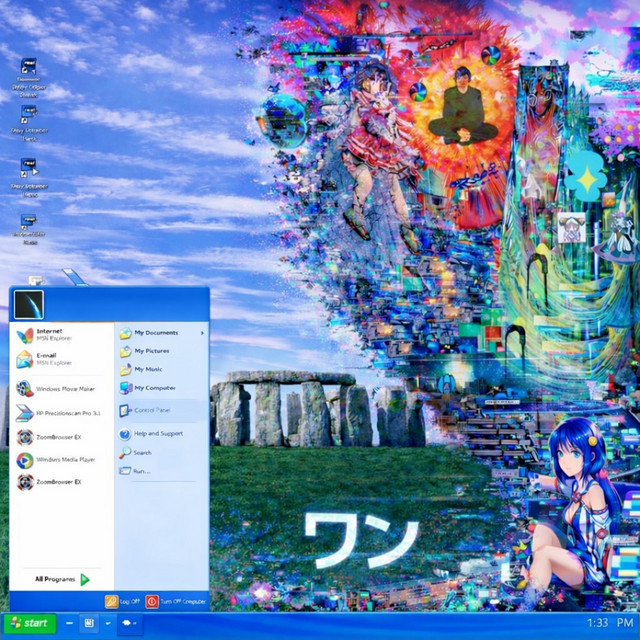This screenshot has height=640, width=640.
Task: Click the small down-chevron on the taskbar
Action: (x=108, y=623)
